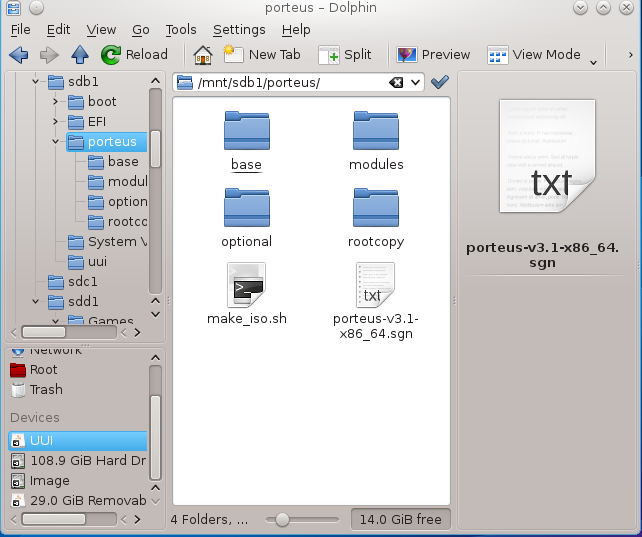Viewport: 642px width, 537px height.
Task: Confirm location with checkmark button
Action: (439, 82)
